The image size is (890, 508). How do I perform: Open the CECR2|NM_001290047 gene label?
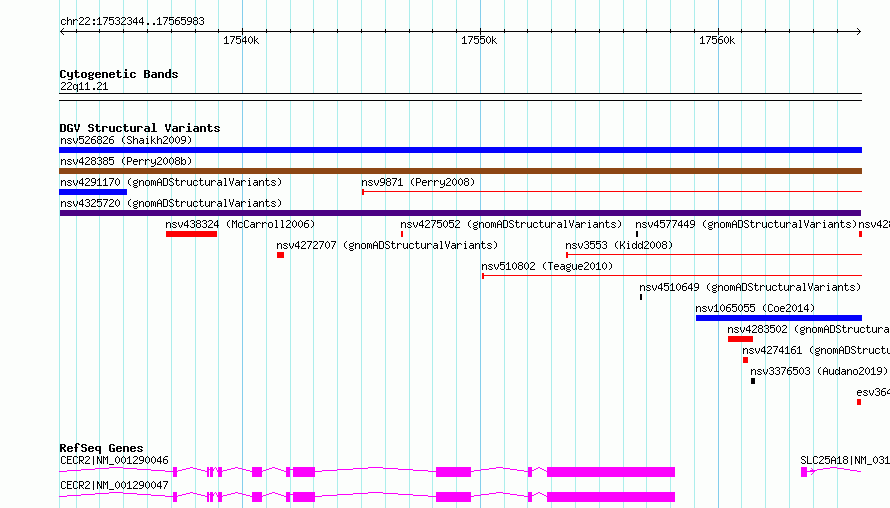[x=114, y=485]
